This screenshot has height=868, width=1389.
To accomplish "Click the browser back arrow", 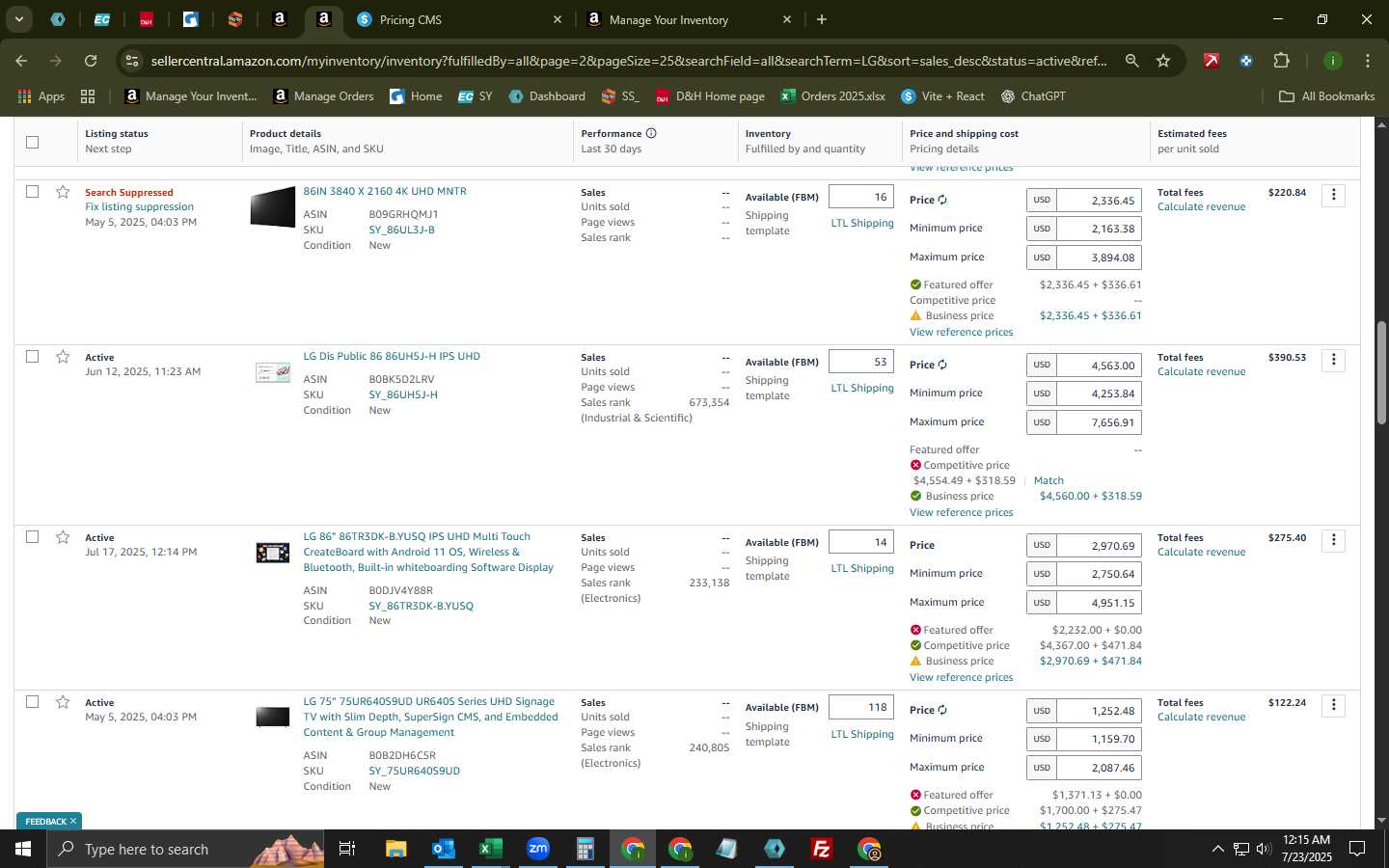I will coord(21,61).
